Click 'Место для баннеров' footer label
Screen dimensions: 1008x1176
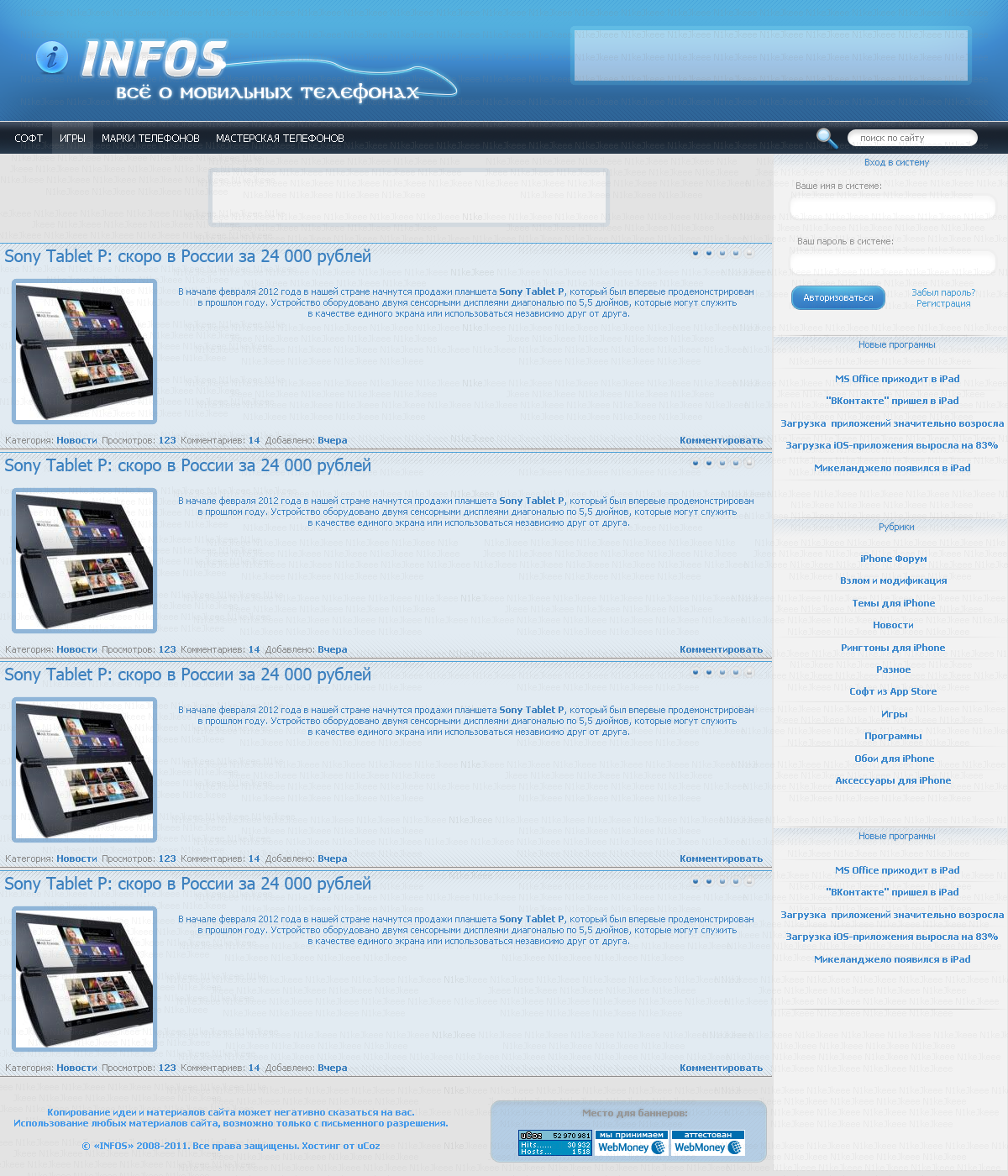tap(635, 1113)
